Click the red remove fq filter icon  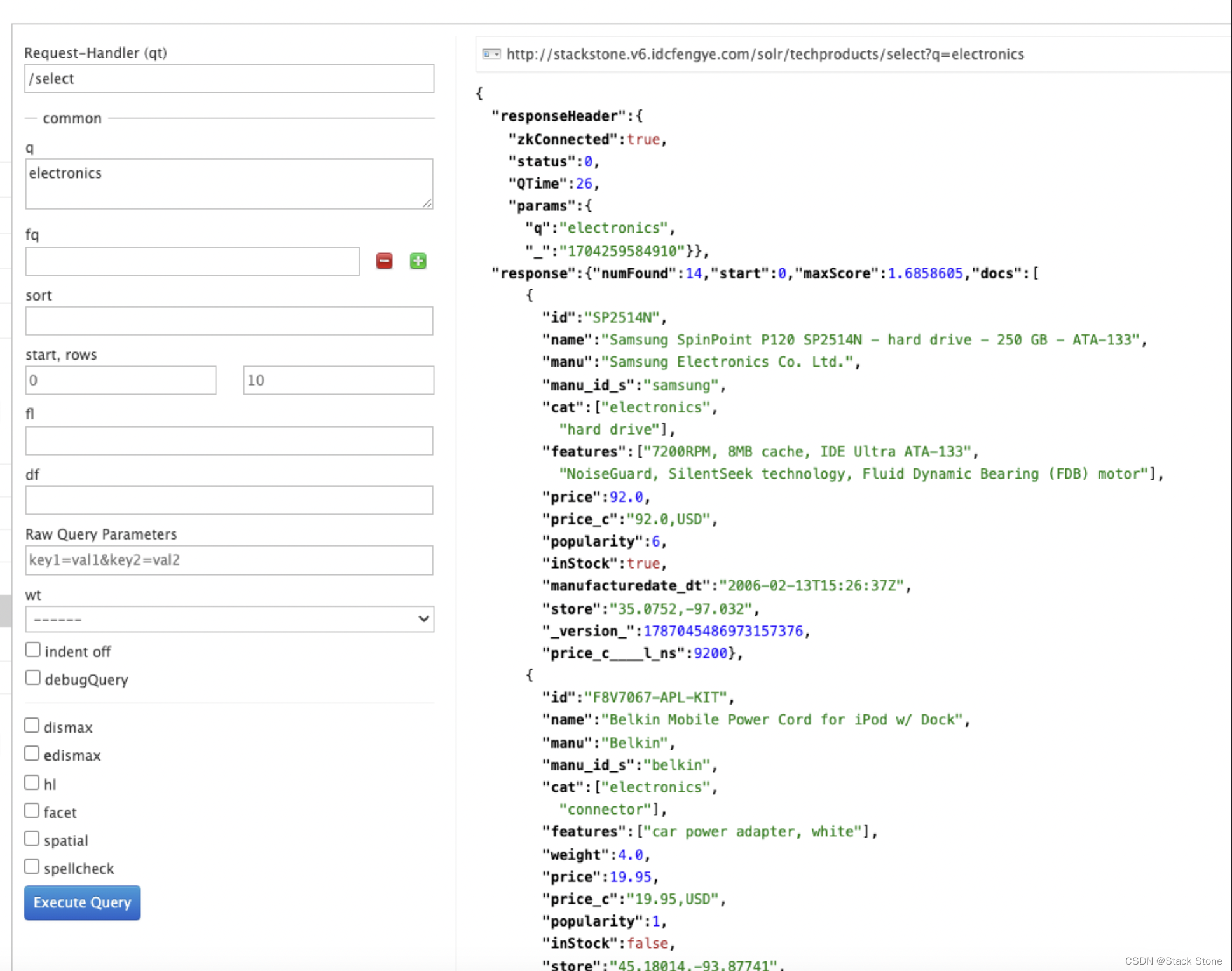tap(384, 261)
